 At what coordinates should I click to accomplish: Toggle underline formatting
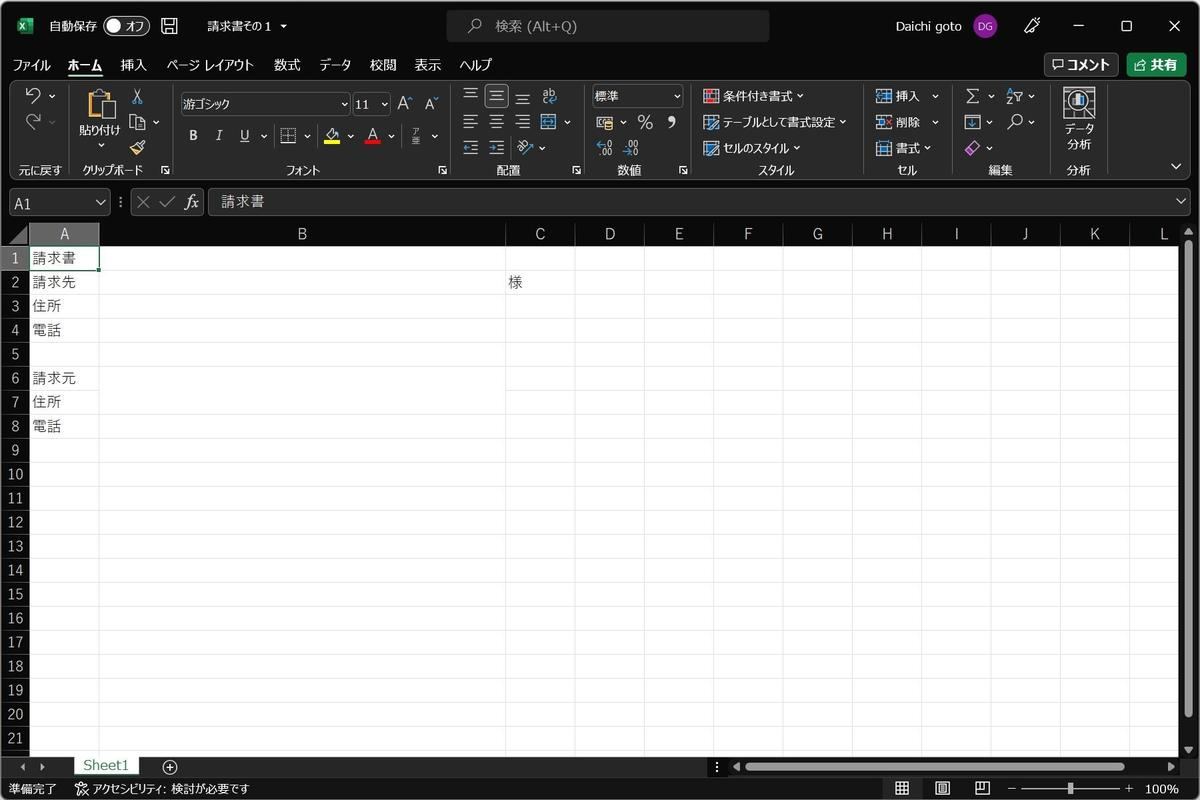[245, 136]
